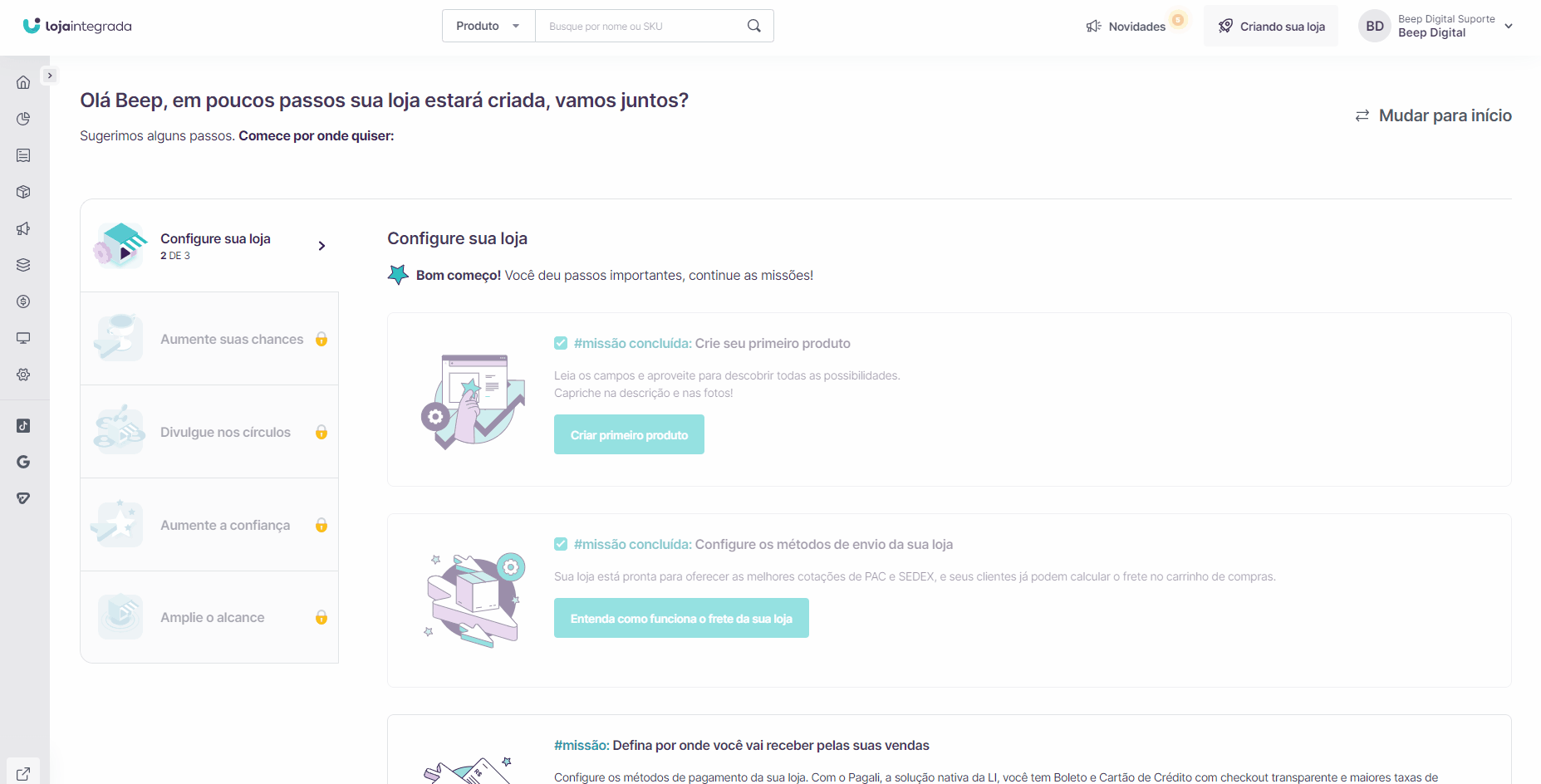Screen dimensions: 1541x784
Task: Open the pie chart reports icon
Action: pos(23,119)
